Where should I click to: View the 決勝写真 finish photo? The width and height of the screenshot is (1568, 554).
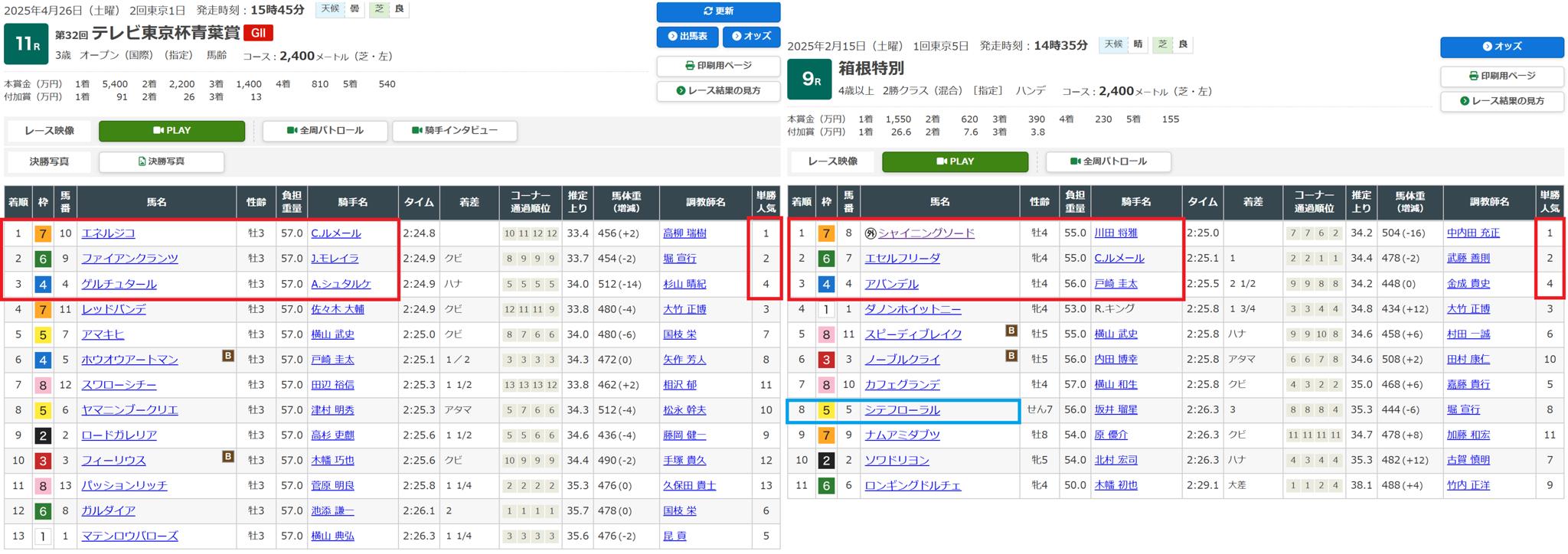tap(162, 161)
